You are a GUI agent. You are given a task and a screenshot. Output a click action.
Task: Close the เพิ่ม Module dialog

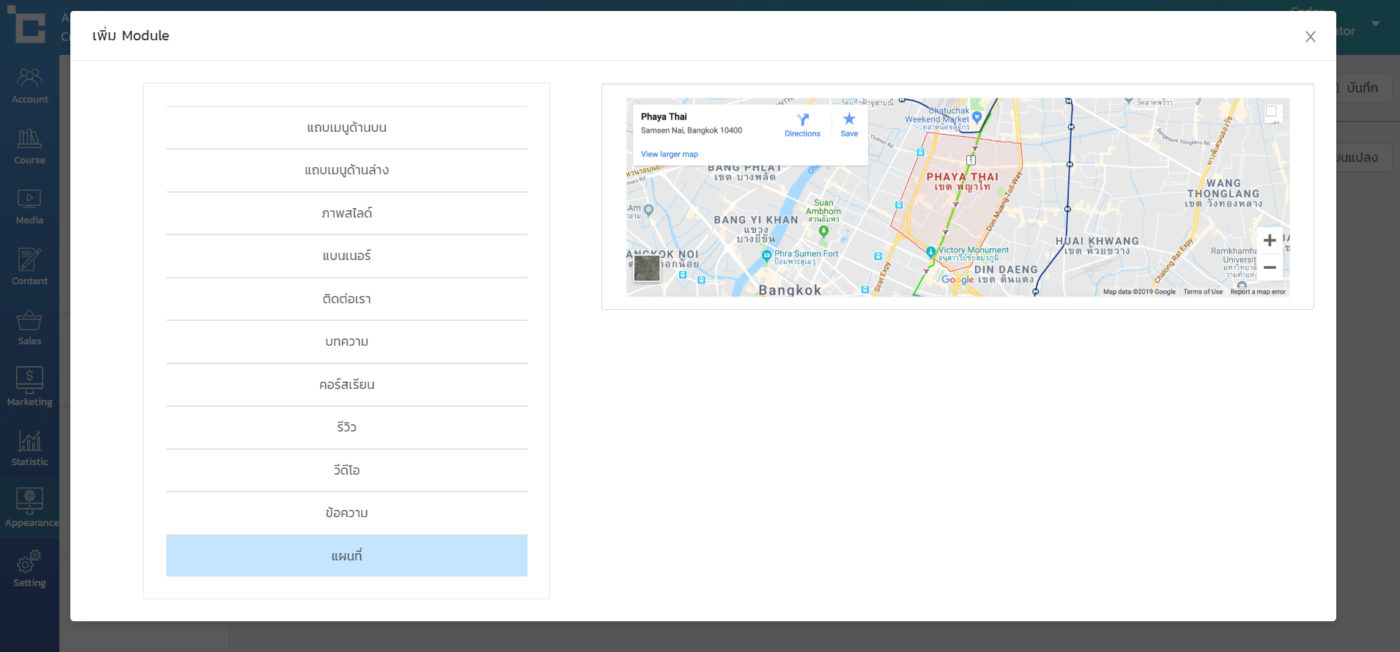tap(1310, 37)
